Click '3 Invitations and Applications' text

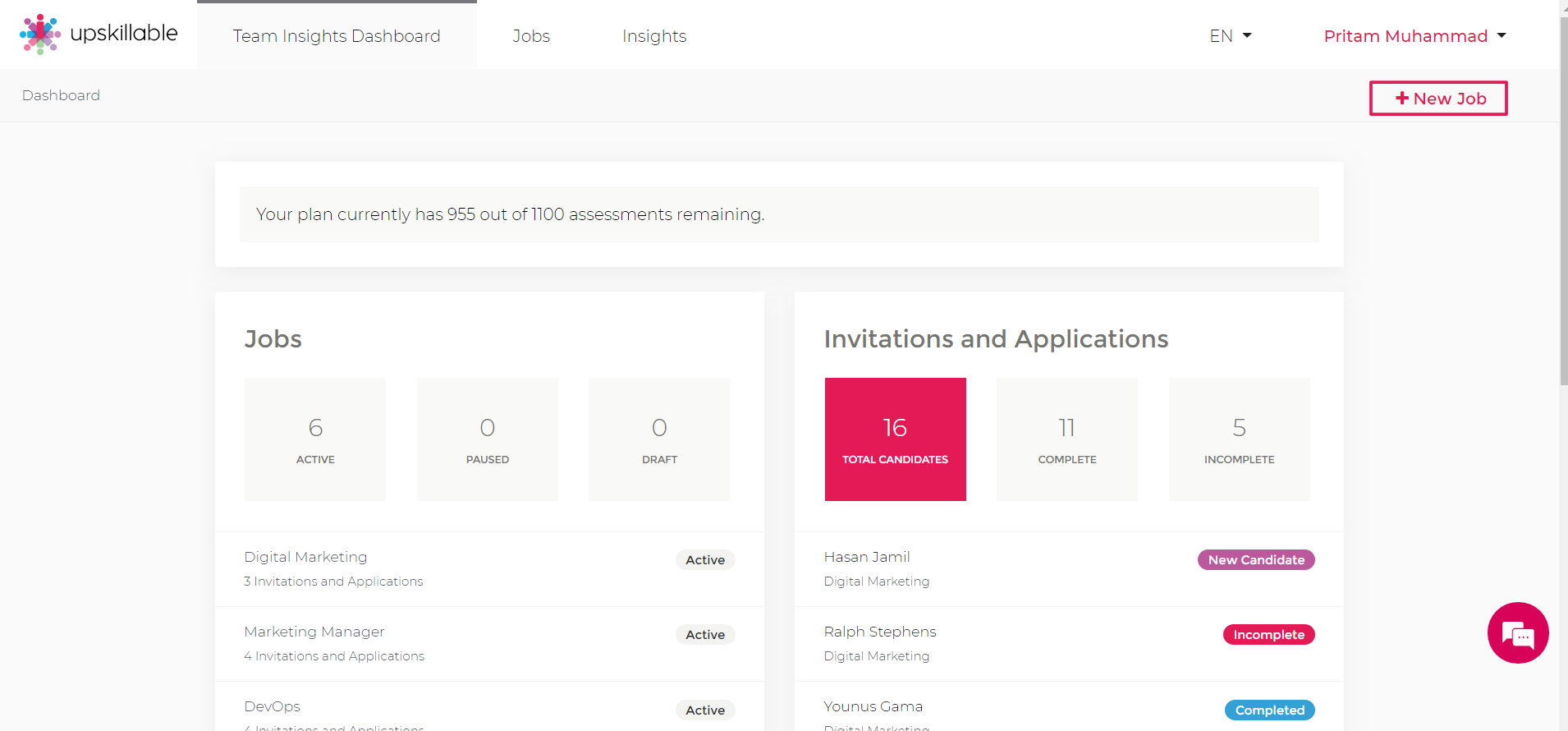click(x=333, y=582)
